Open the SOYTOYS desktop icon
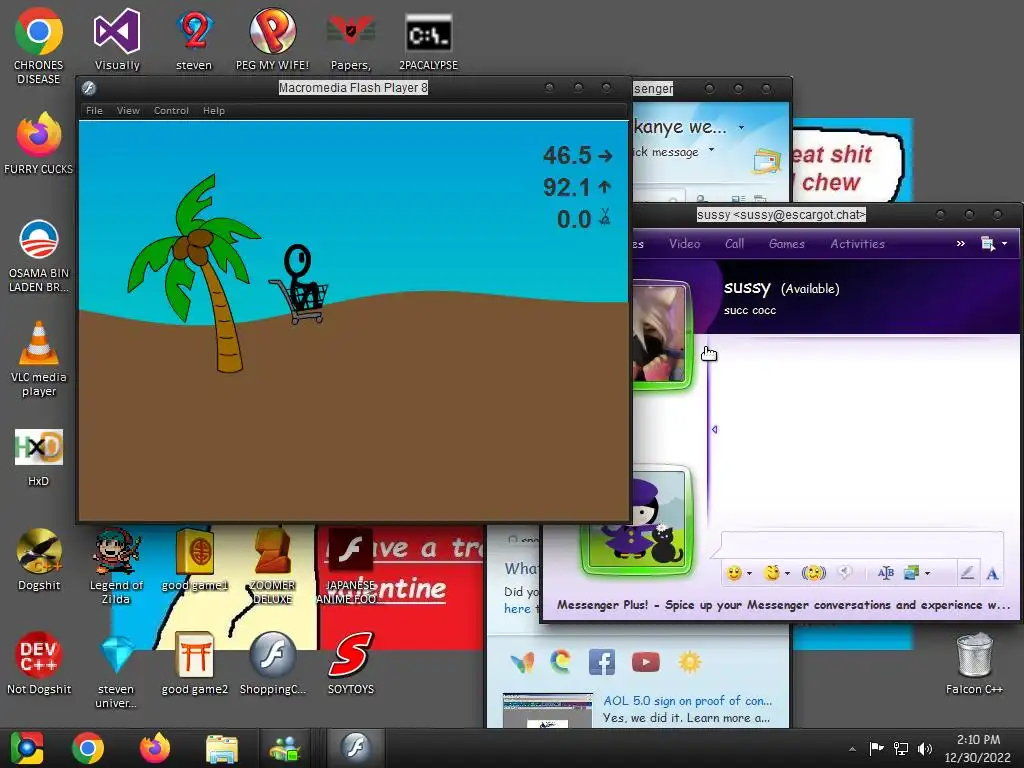Image resolution: width=1024 pixels, height=768 pixels. (351, 663)
